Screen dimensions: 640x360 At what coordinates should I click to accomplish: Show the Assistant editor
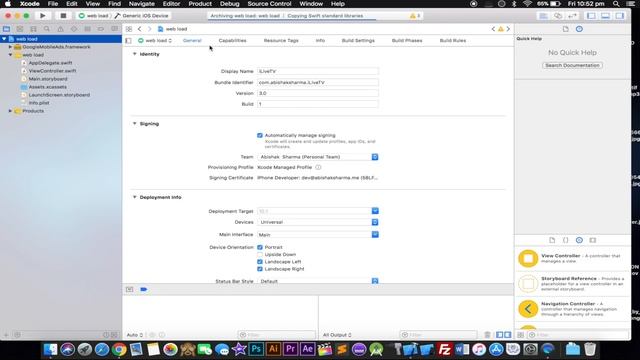tap(558, 16)
